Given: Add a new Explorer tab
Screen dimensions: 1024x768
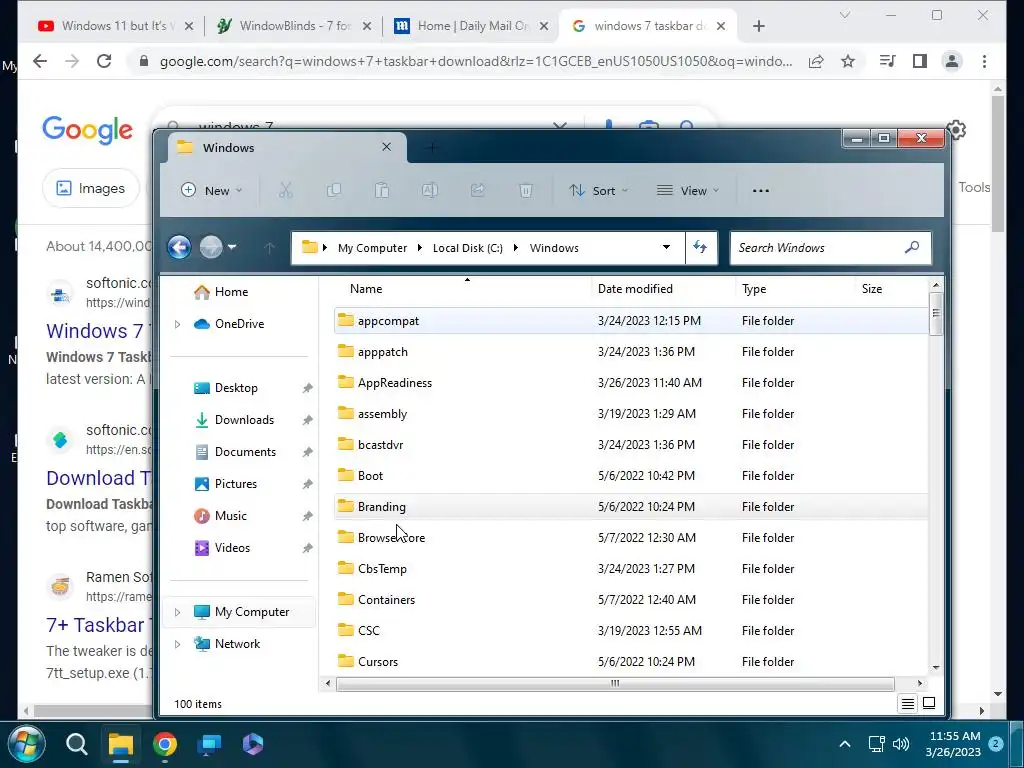Looking at the screenshot, I should [431, 148].
